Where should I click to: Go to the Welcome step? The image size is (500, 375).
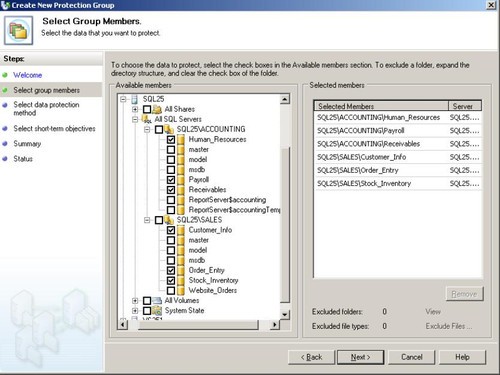28,75
